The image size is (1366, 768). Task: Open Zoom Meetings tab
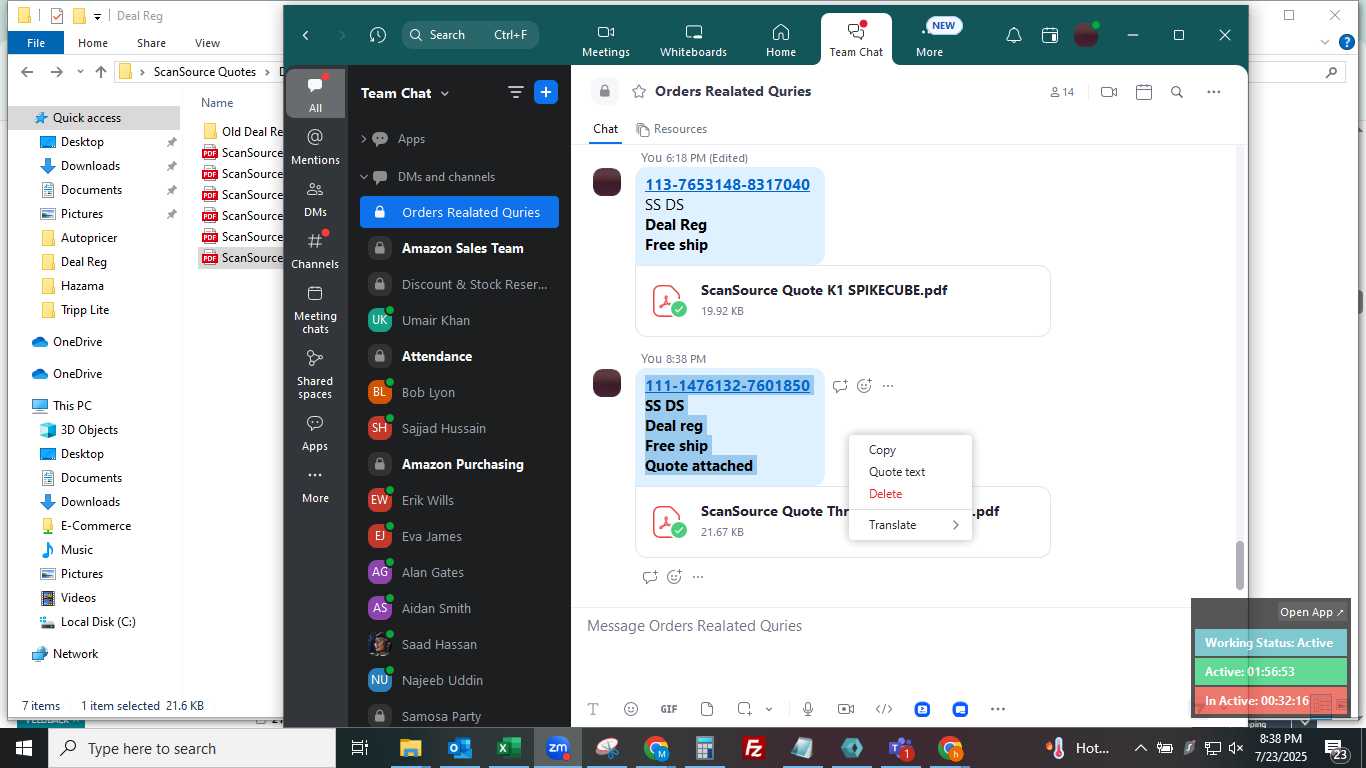pyautogui.click(x=605, y=40)
